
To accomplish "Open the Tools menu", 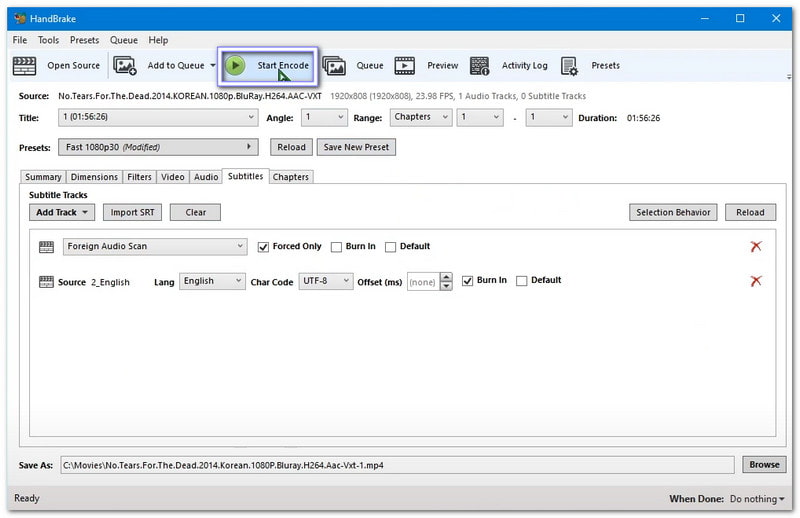I will 48,40.
